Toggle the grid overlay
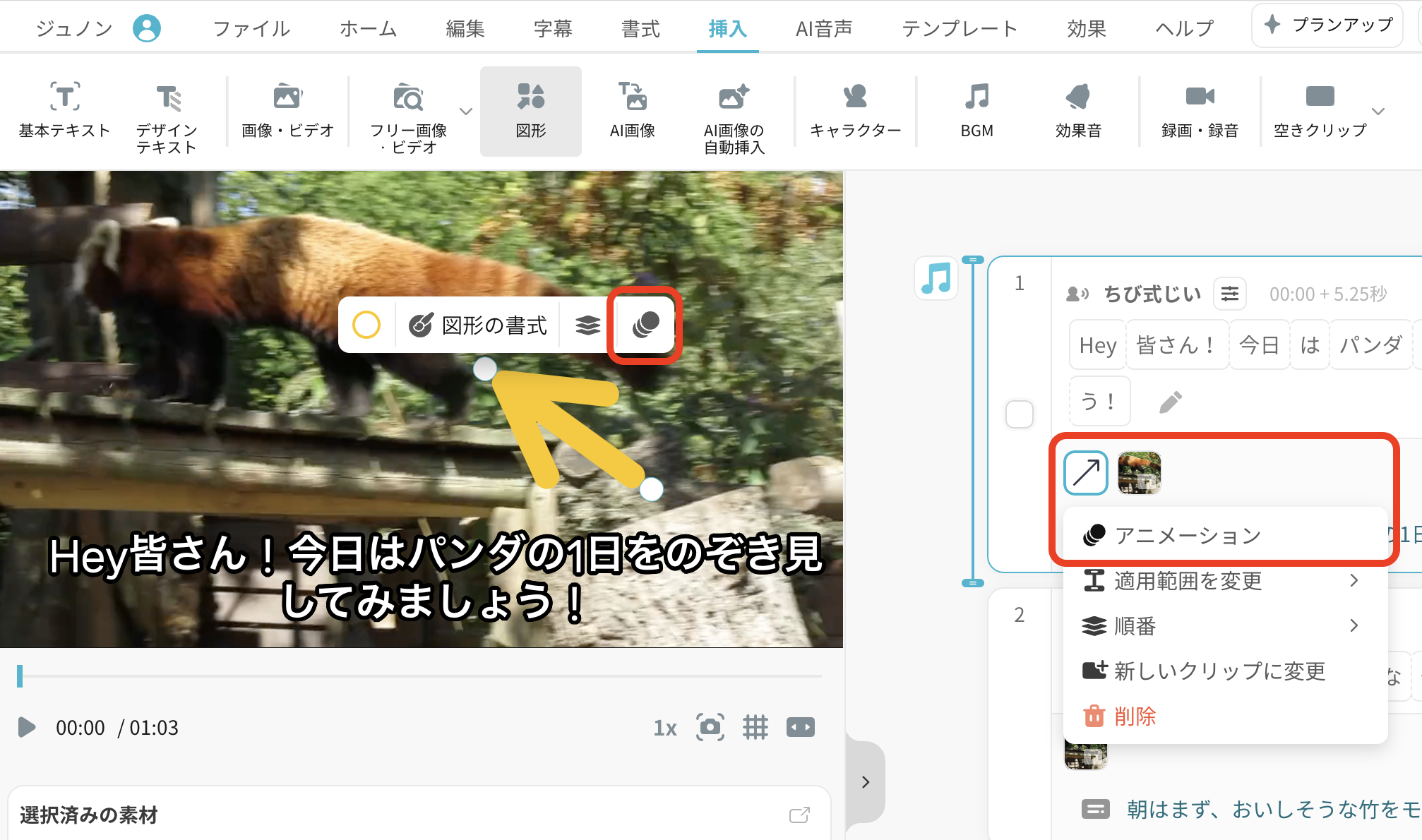 click(755, 727)
